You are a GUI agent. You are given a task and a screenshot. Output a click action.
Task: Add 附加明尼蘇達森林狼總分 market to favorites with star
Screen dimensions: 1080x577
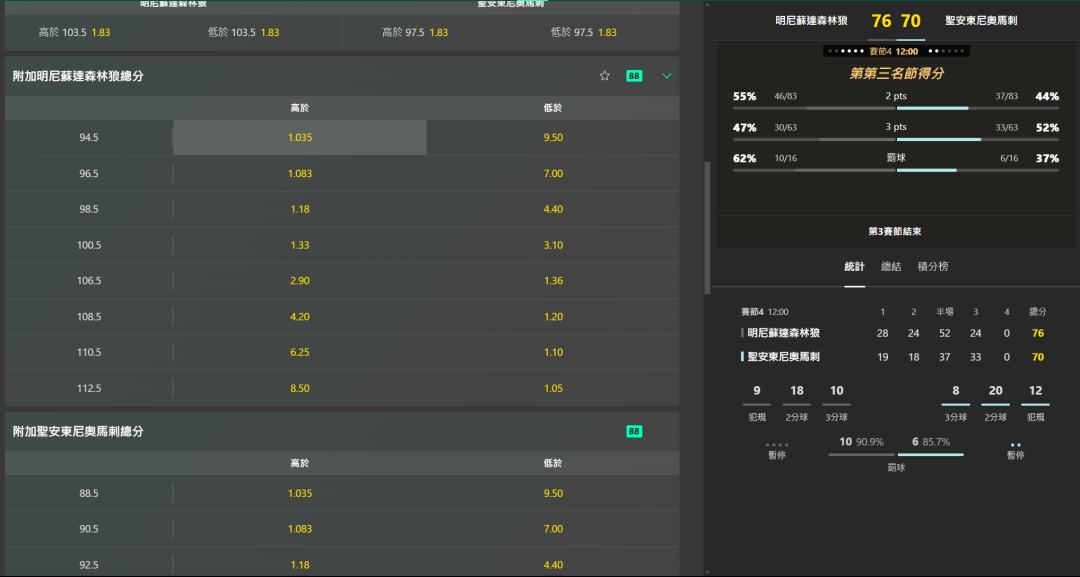pyautogui.click(x=604, y=76)
